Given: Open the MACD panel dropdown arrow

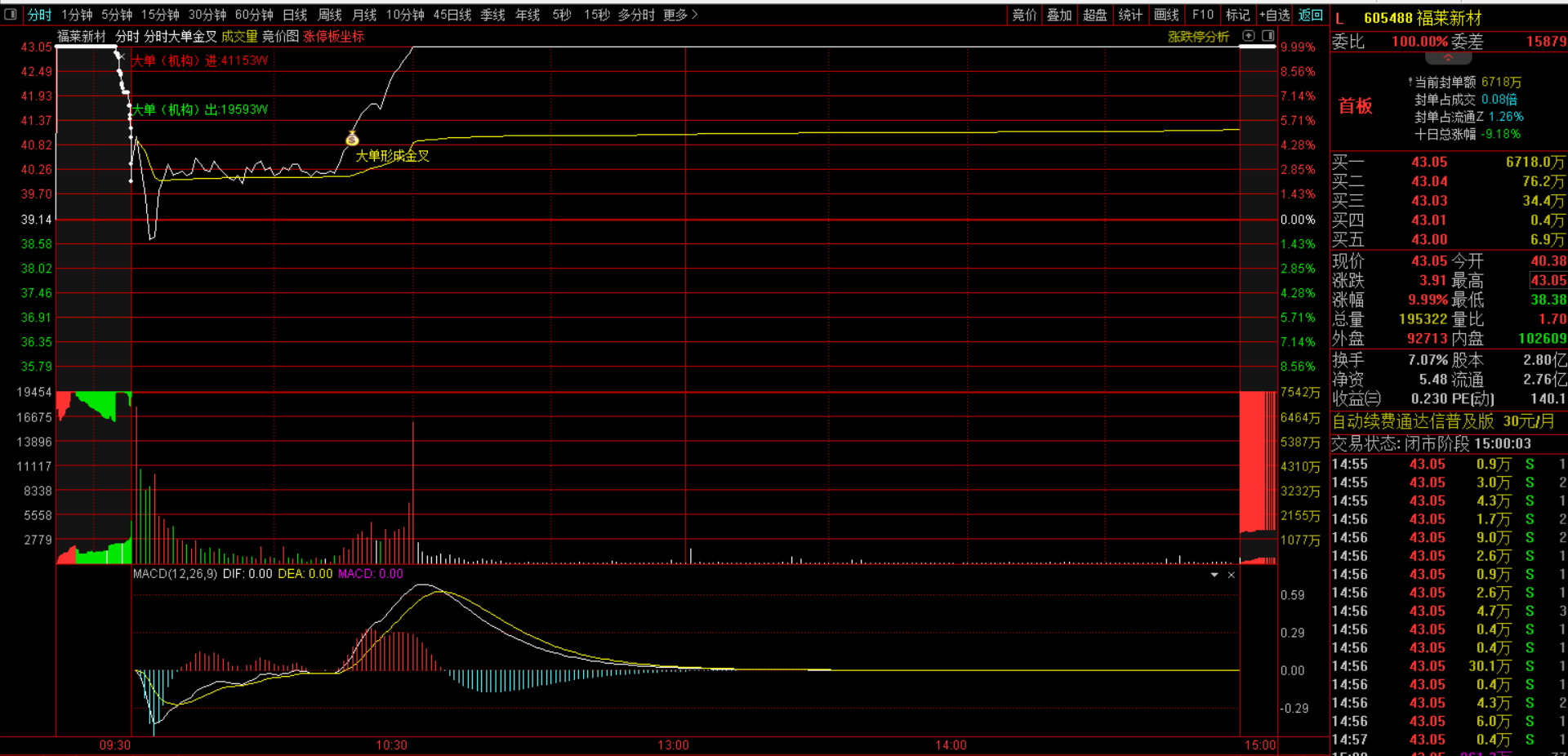Looking at the screenshot, I should tap(1214, 575).
